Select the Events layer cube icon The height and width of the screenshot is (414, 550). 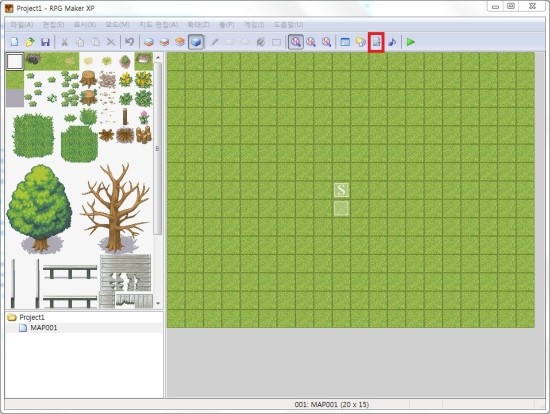196,42
